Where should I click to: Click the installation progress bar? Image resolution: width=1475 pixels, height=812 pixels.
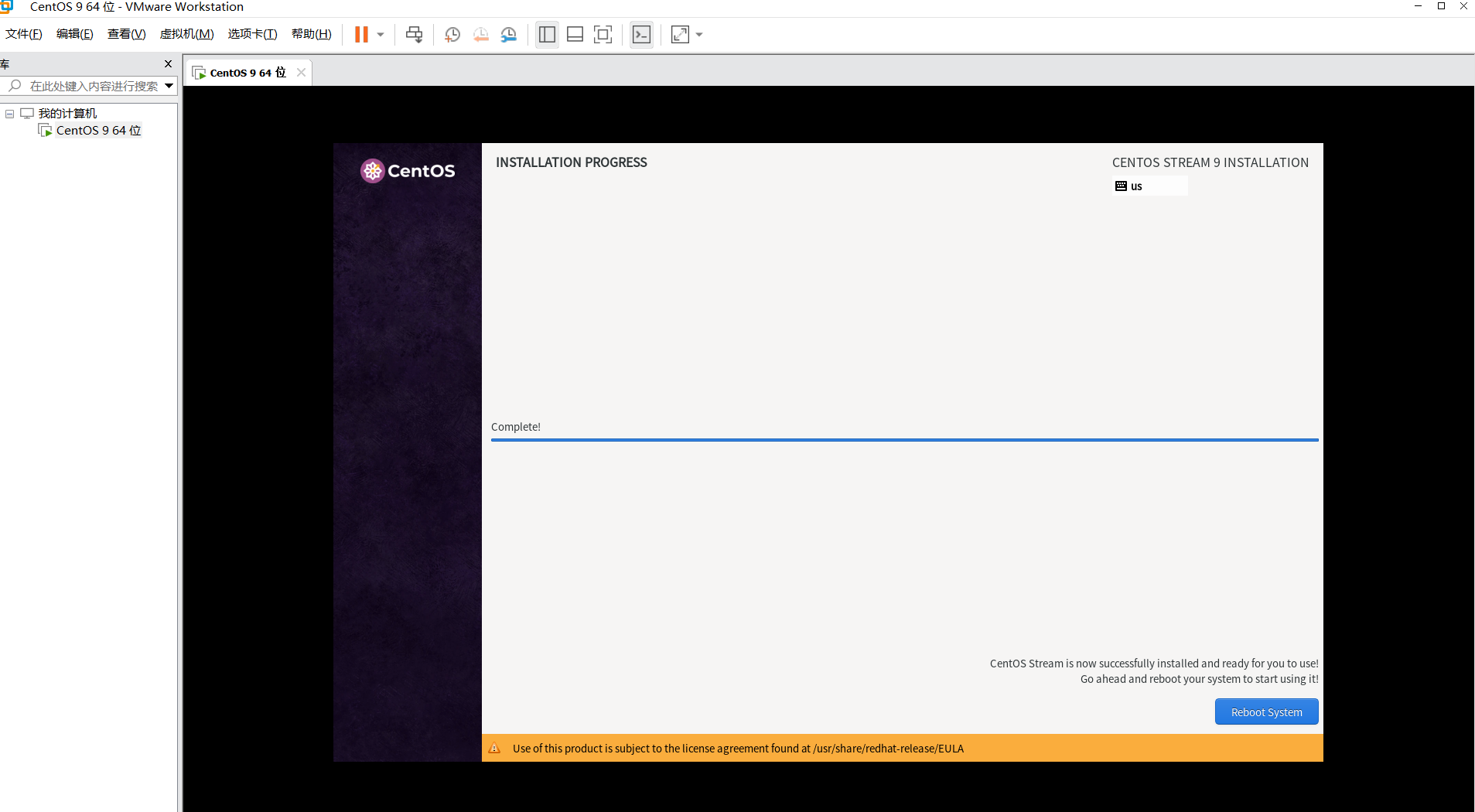[x=904, y=440]
